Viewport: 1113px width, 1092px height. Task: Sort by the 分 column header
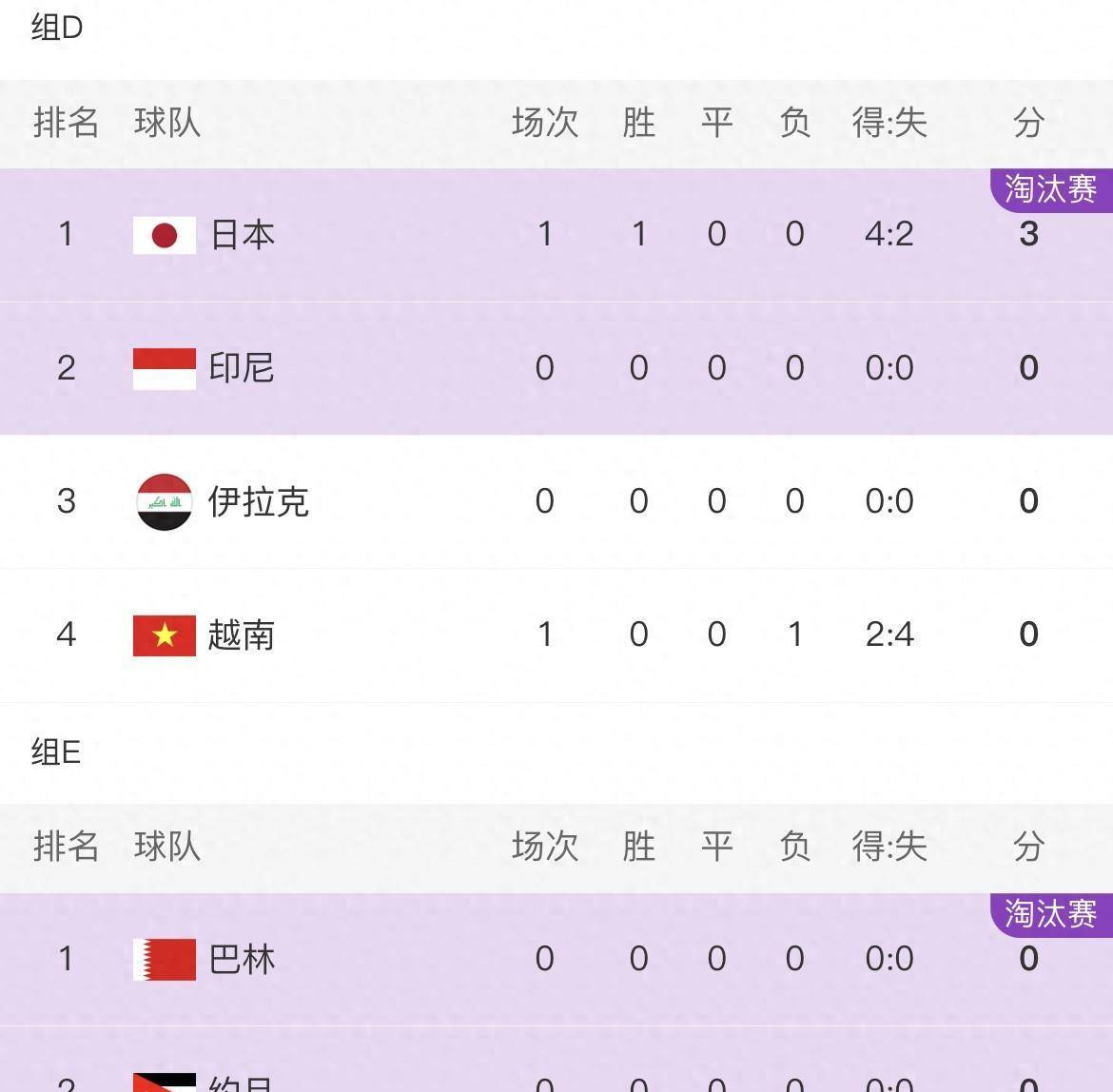click(x=1028, y=122)
